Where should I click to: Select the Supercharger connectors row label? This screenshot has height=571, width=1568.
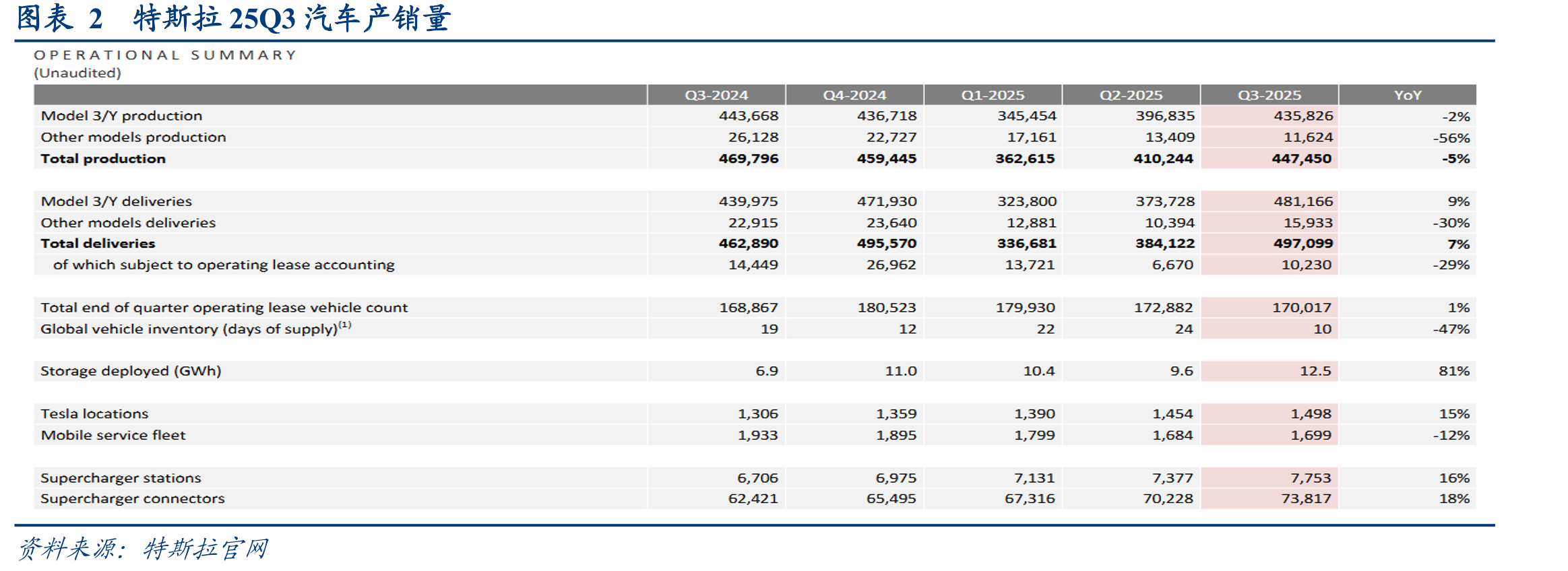point(133,499)
